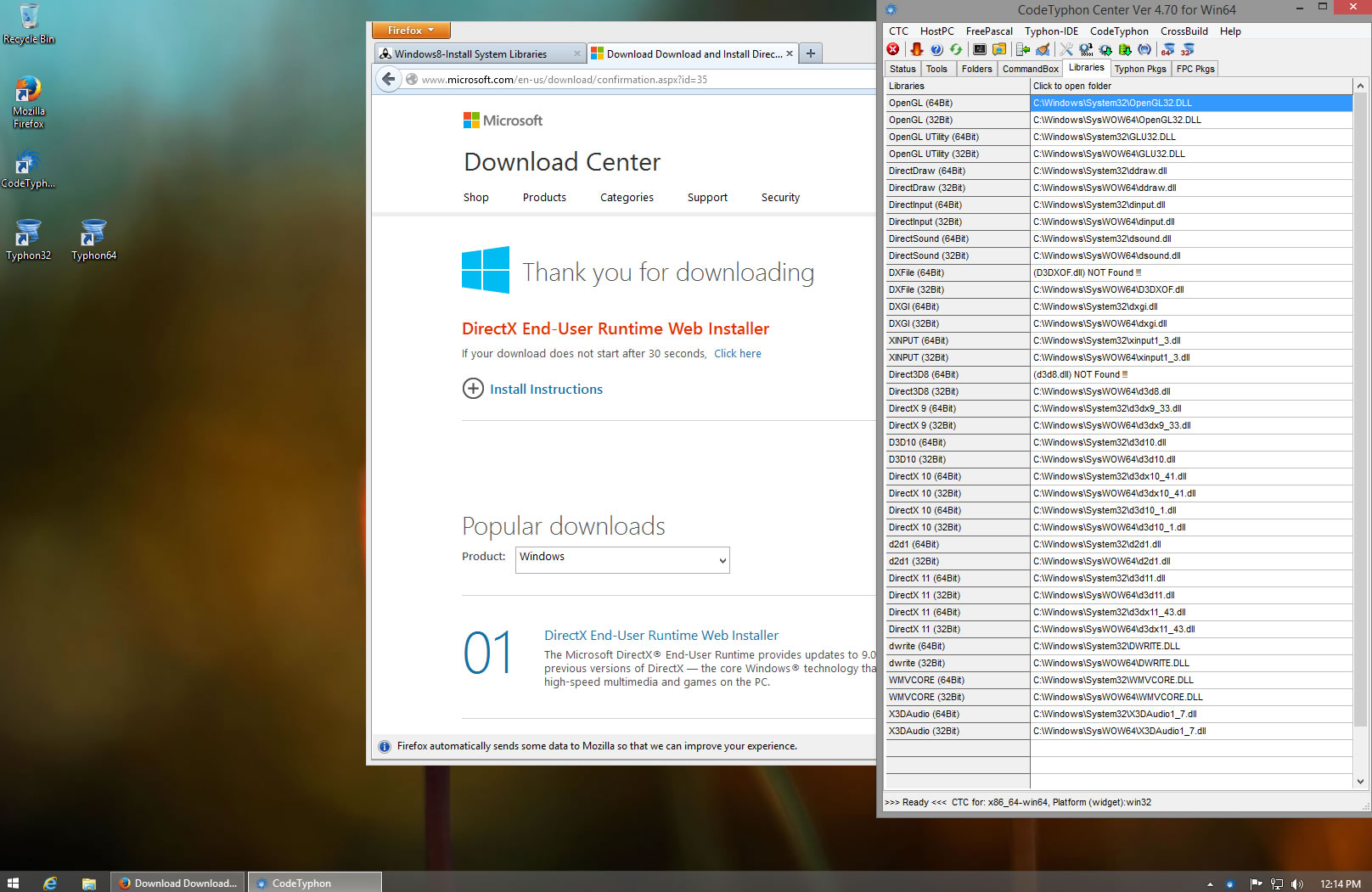Select the Mozilla Firefox desktop shortcut
Screen dimensions: 1372x892
[29, 102]
